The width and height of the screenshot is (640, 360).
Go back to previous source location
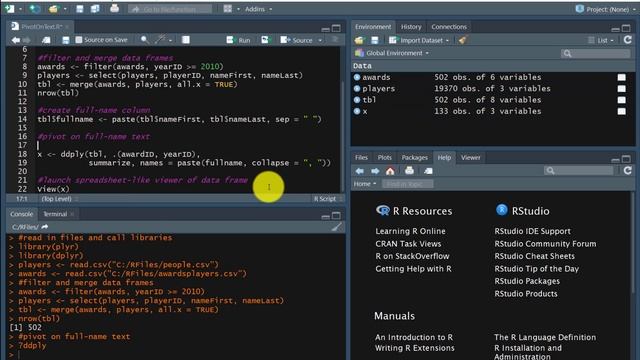(x=16, y=40)
